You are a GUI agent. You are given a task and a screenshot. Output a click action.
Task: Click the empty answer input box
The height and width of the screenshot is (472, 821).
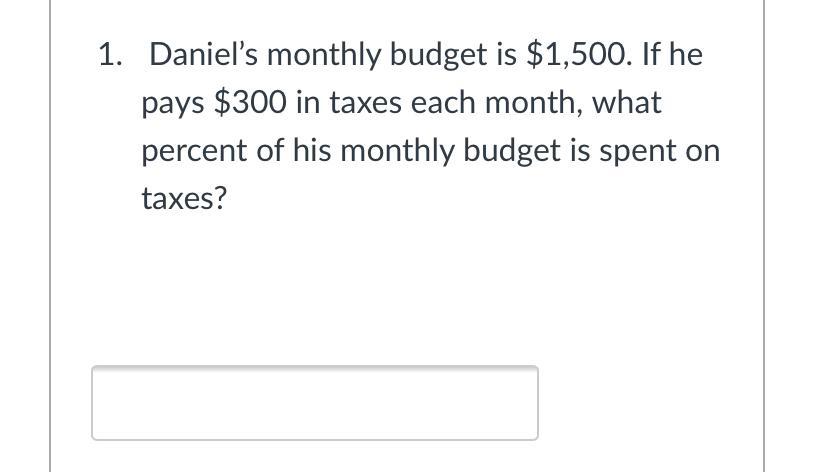pos(315,403)
